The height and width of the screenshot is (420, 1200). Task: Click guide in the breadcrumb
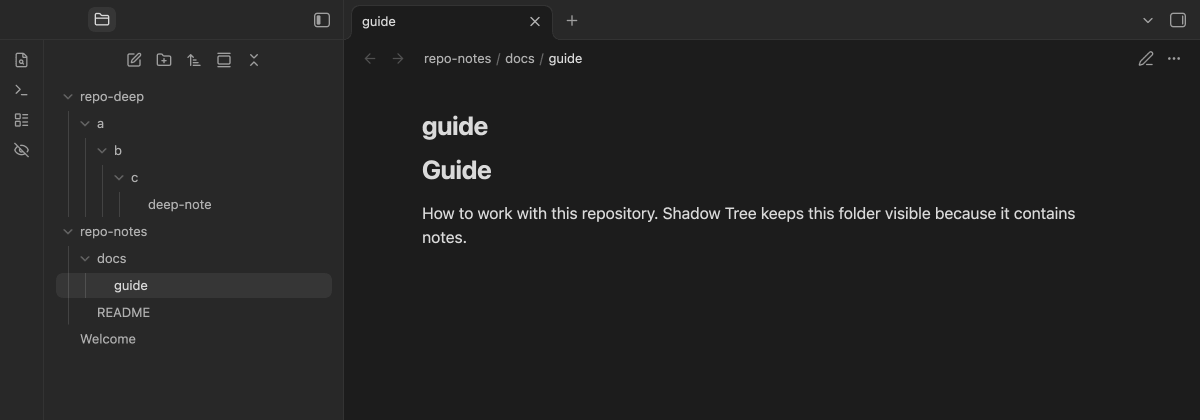pyautogui.click(x=565, y=59)
